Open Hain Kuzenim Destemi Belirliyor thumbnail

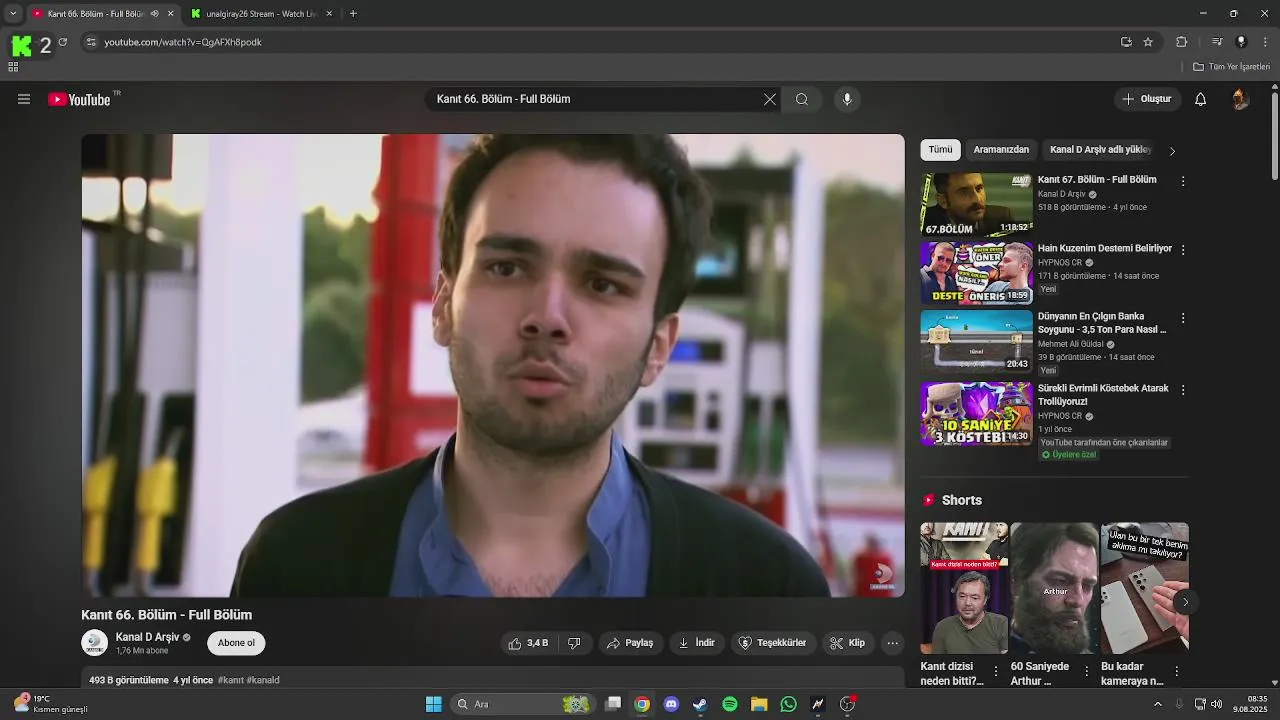(976, 273)
